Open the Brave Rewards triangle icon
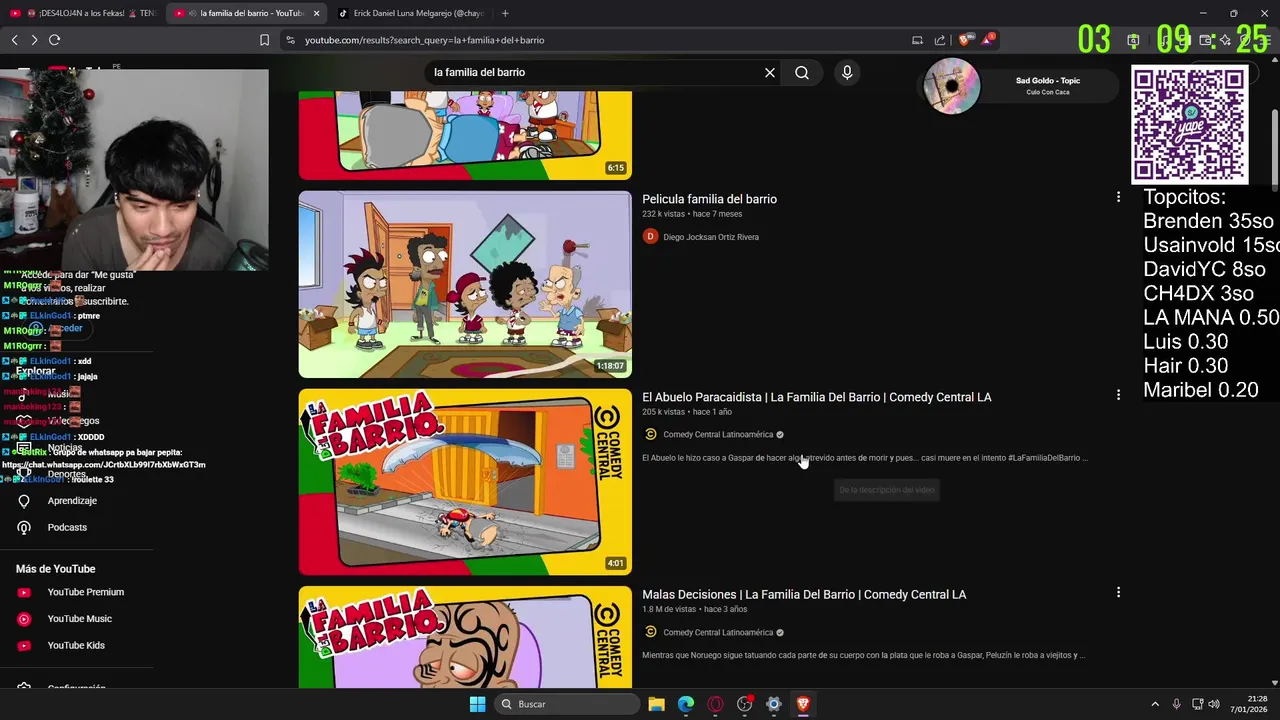1280x720 pixels. (988, 40)
